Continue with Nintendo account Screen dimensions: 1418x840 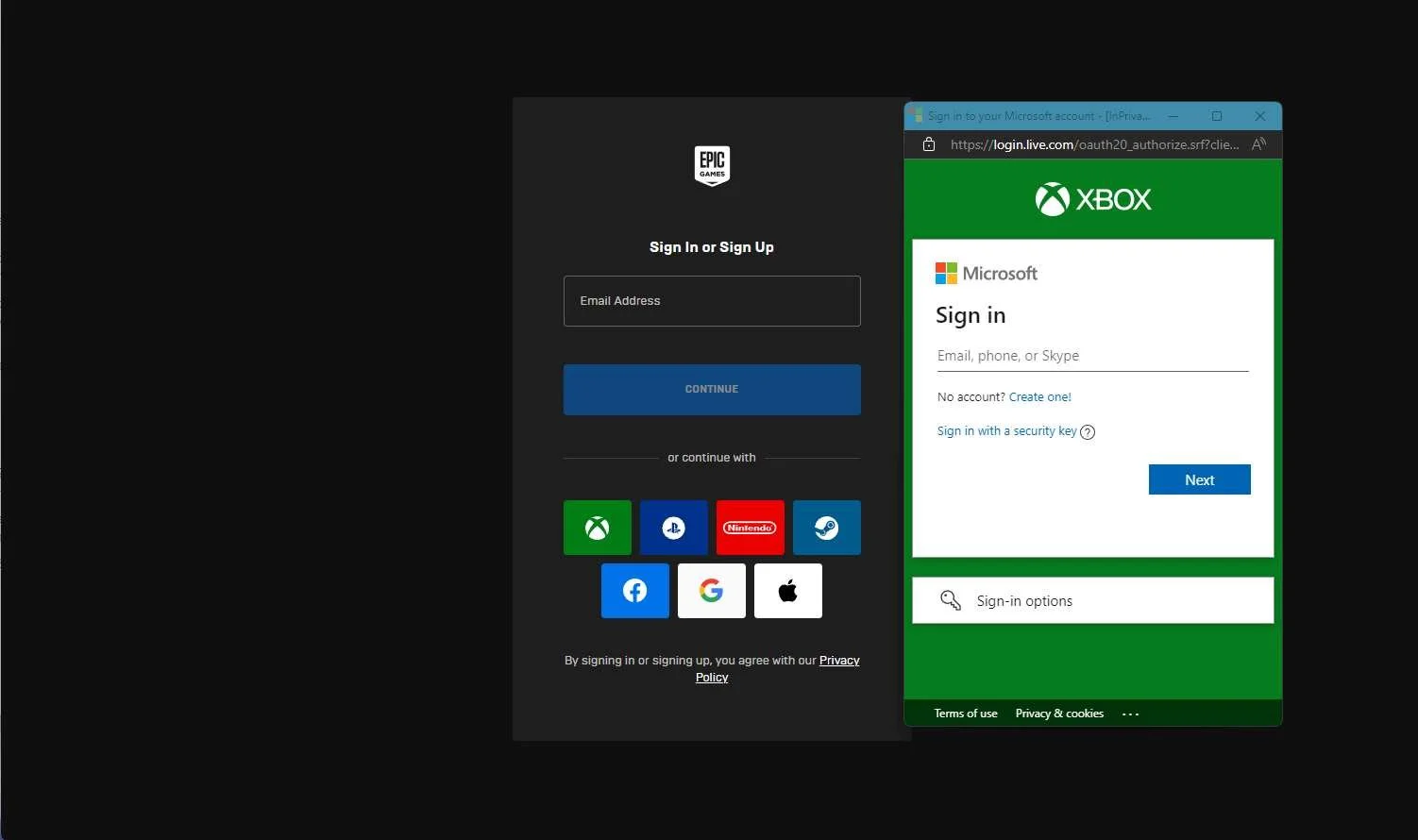(x=750, y=528)
